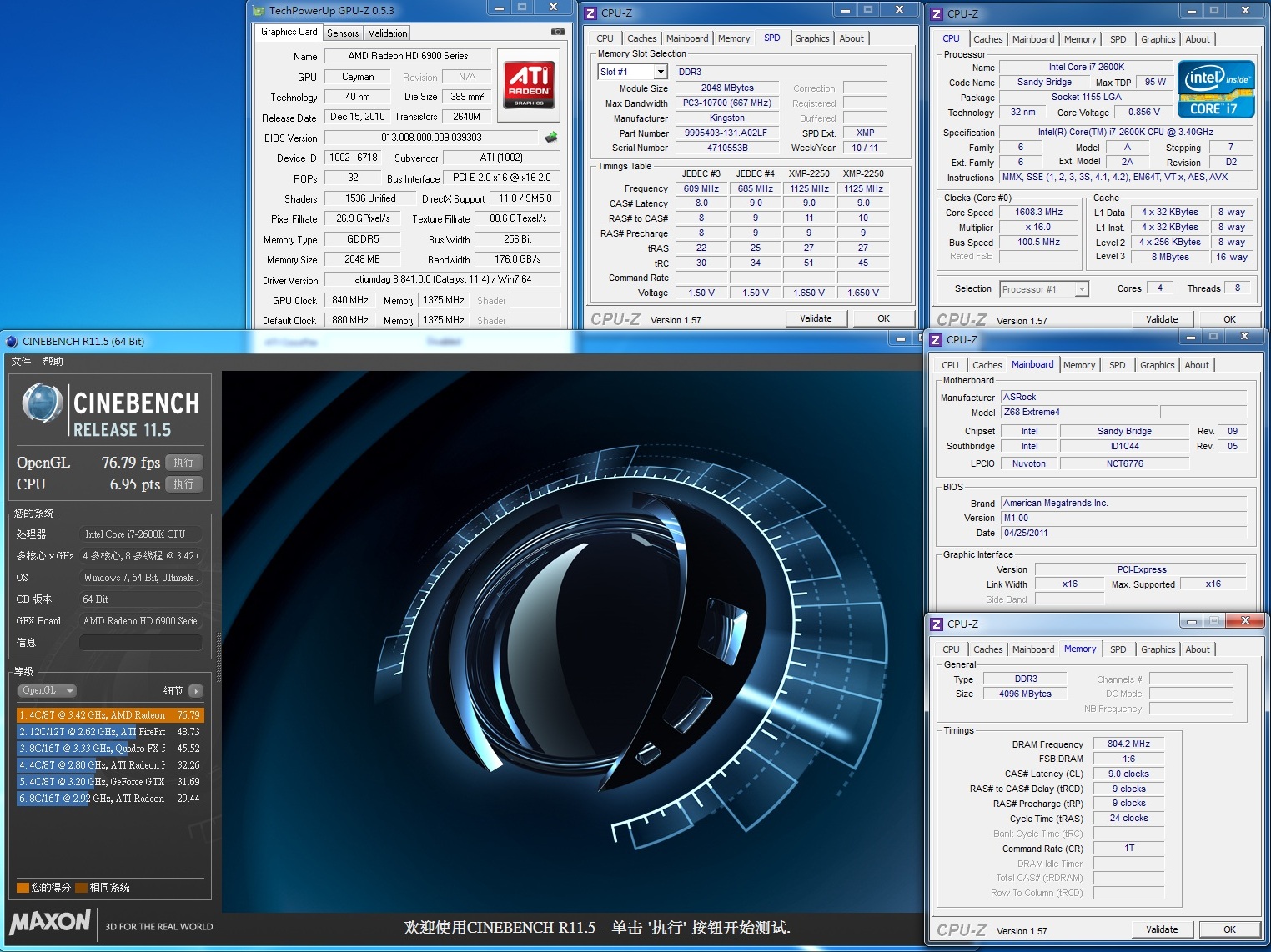Screen dimensions: 1271x952
Task: Click the Cinebench panel divider scroll handle
Action: 219,657
